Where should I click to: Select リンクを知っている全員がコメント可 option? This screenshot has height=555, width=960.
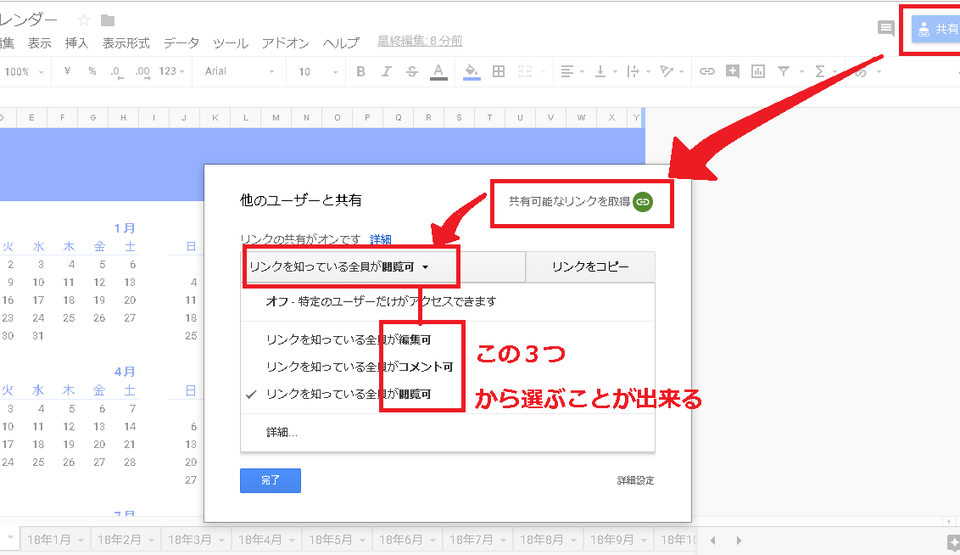tap(359, 366)
